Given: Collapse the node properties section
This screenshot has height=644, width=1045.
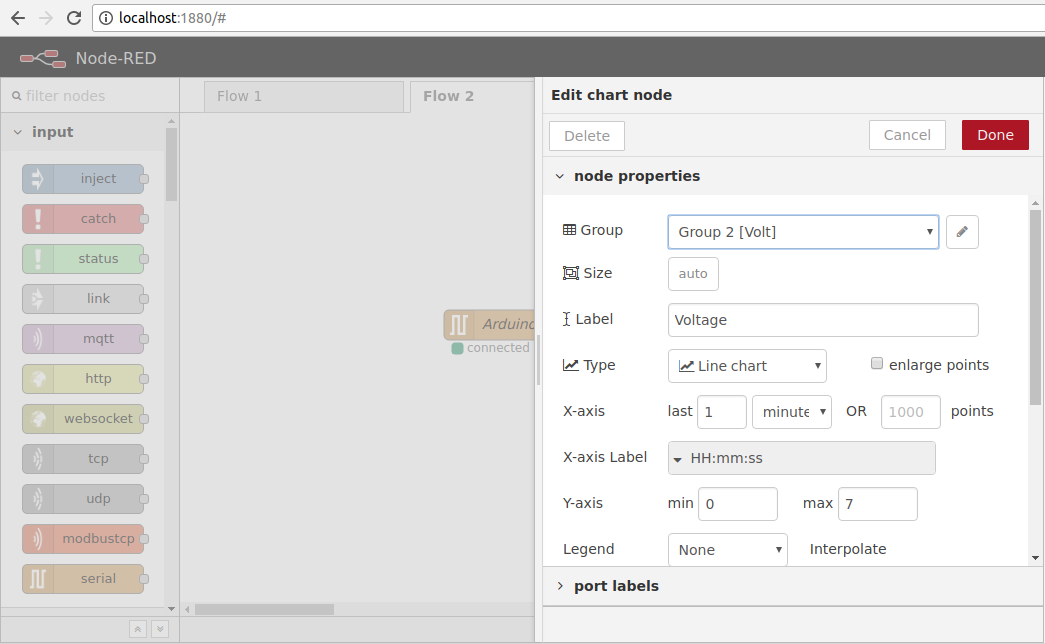Looking at the screenshot, I should (560, 176).
